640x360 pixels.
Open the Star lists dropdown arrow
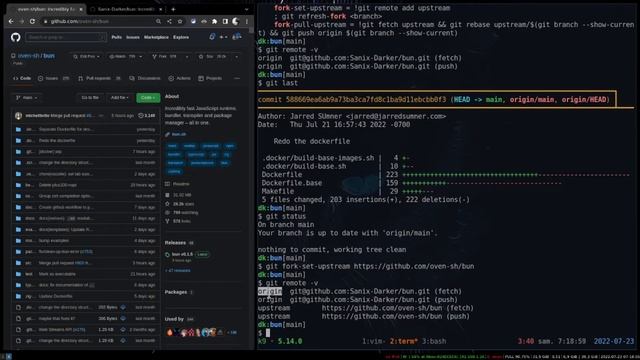click(237, 57)
